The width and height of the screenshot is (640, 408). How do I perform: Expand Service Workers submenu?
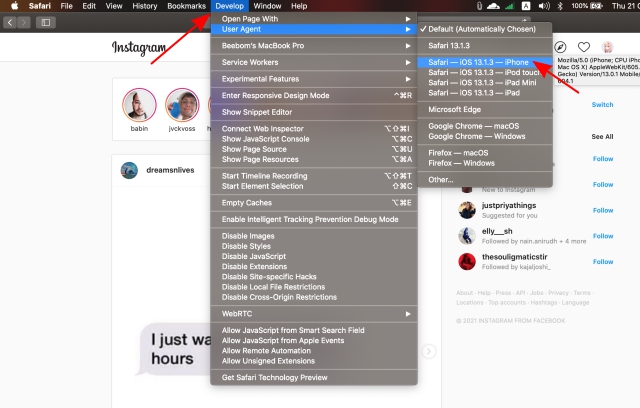(313, 62)
